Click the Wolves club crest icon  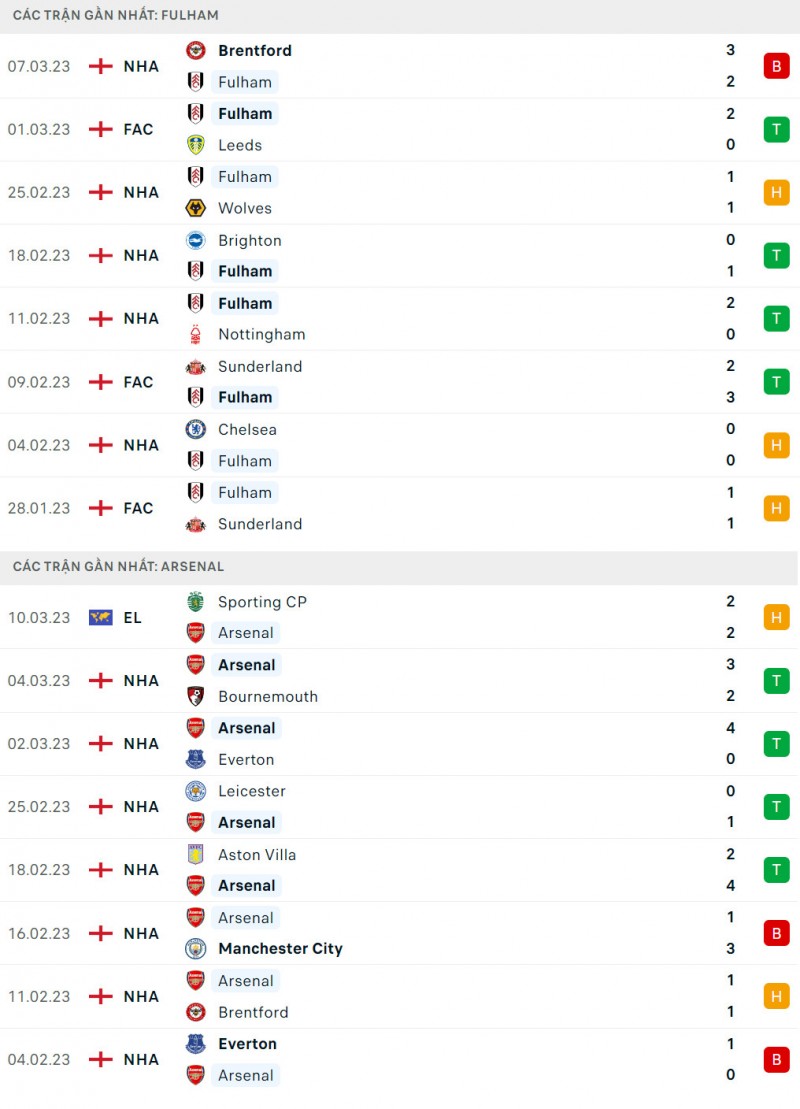click(196, 208)
